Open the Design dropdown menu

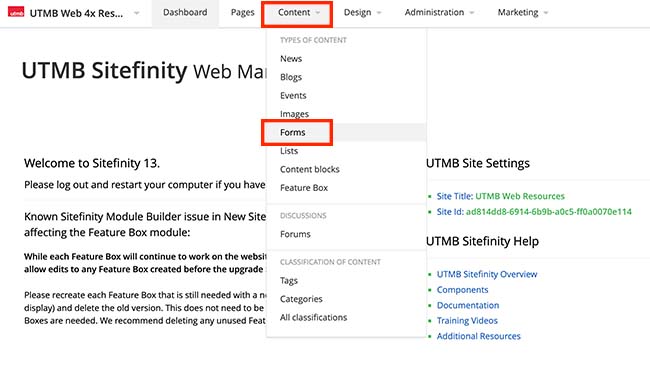[x=362, y=13]
